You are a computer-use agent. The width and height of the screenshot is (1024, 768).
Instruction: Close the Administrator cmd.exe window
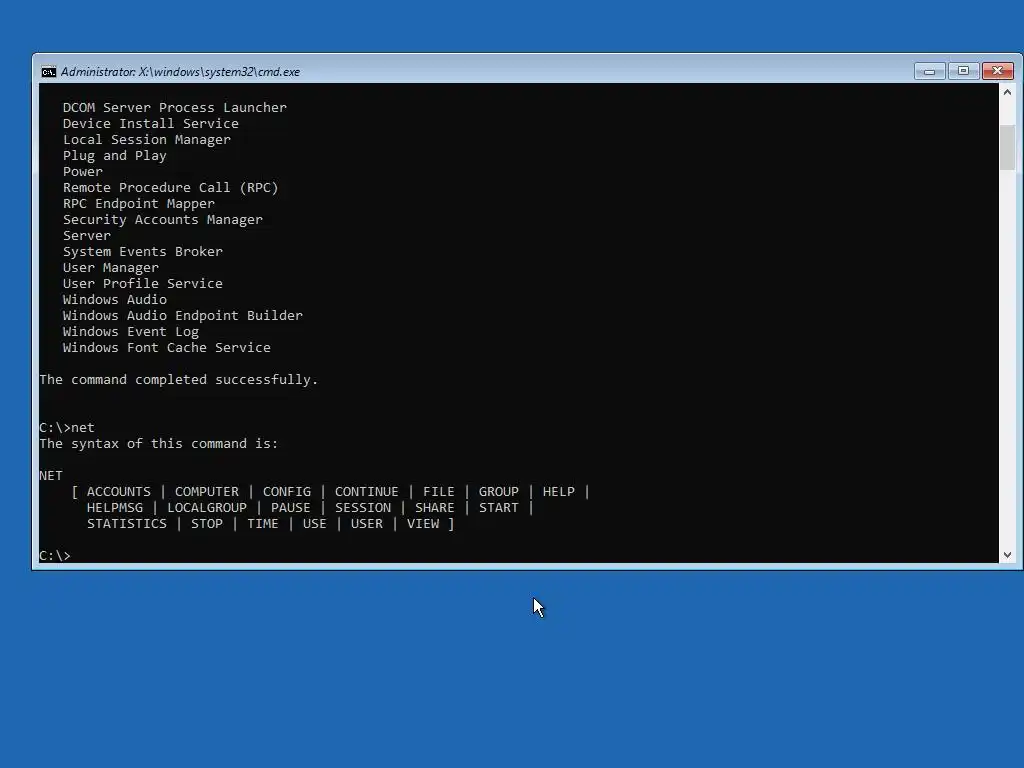pyautogui.click(x=998, y=71)
